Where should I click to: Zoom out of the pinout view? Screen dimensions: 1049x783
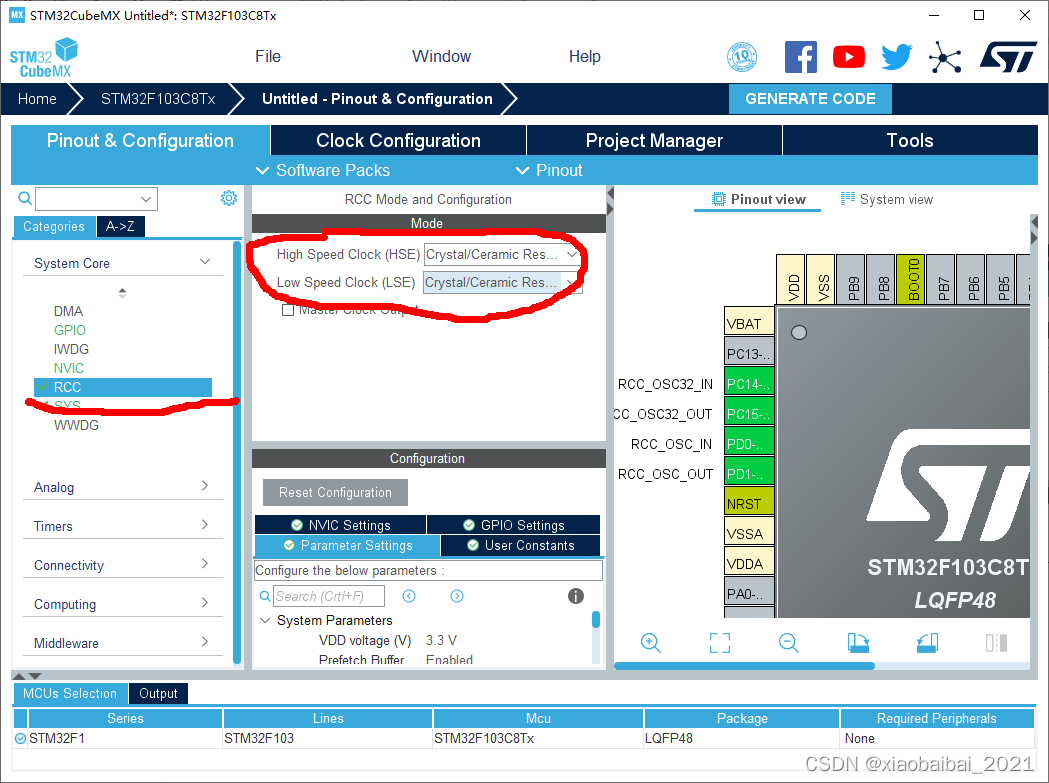(x=789, y=643)
